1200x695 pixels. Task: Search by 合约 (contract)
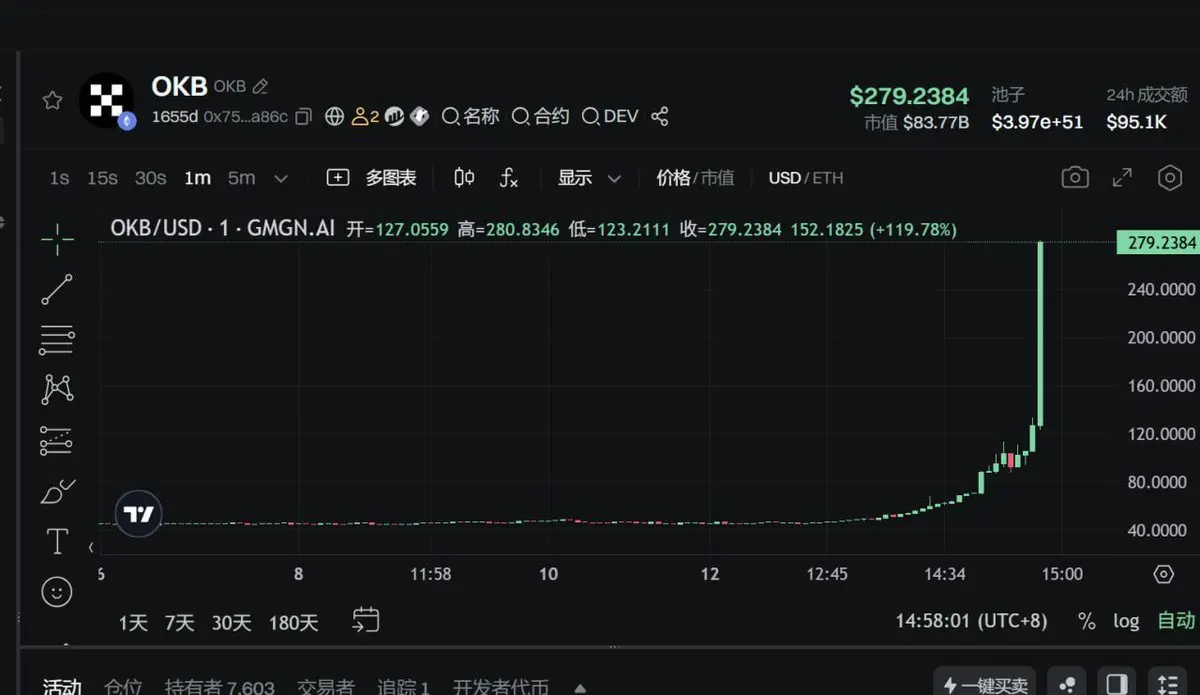pyautogui.click(x=541, y=117)
